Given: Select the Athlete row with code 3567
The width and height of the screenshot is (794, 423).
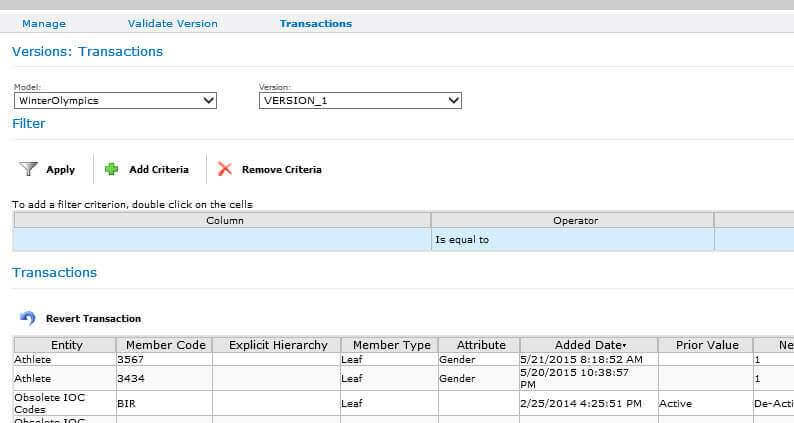Looking at the screenshot, I should (x=404, y=359).
